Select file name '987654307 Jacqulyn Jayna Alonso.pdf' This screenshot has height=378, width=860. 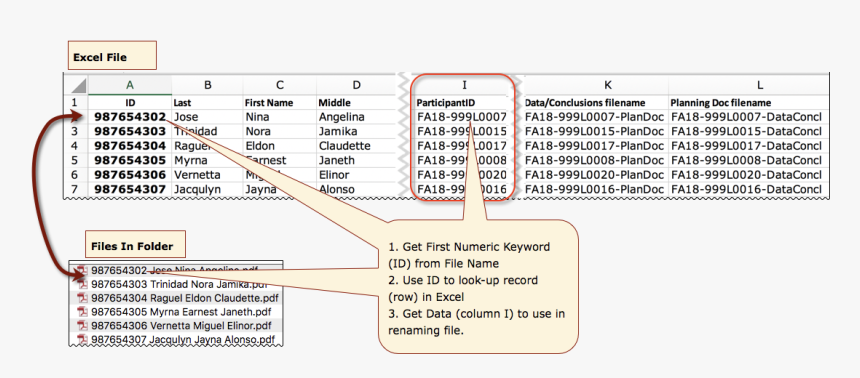click(183, 340)
